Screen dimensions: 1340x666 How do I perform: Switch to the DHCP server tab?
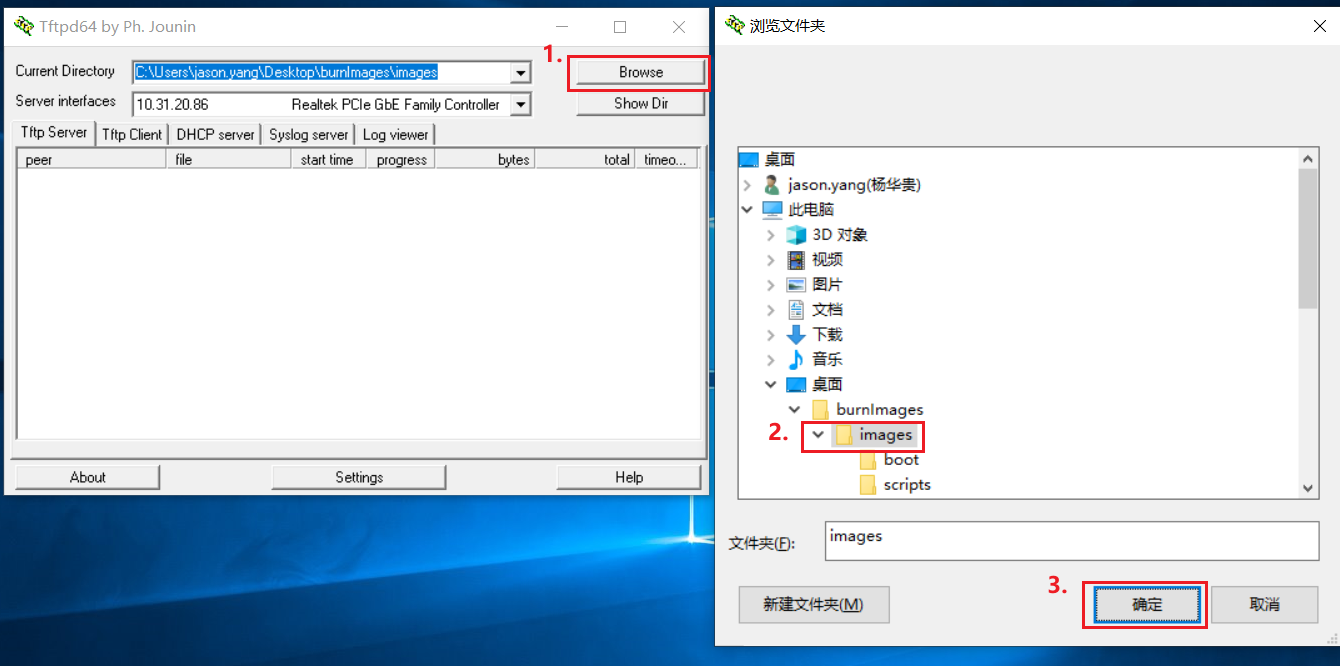[216, 134]
